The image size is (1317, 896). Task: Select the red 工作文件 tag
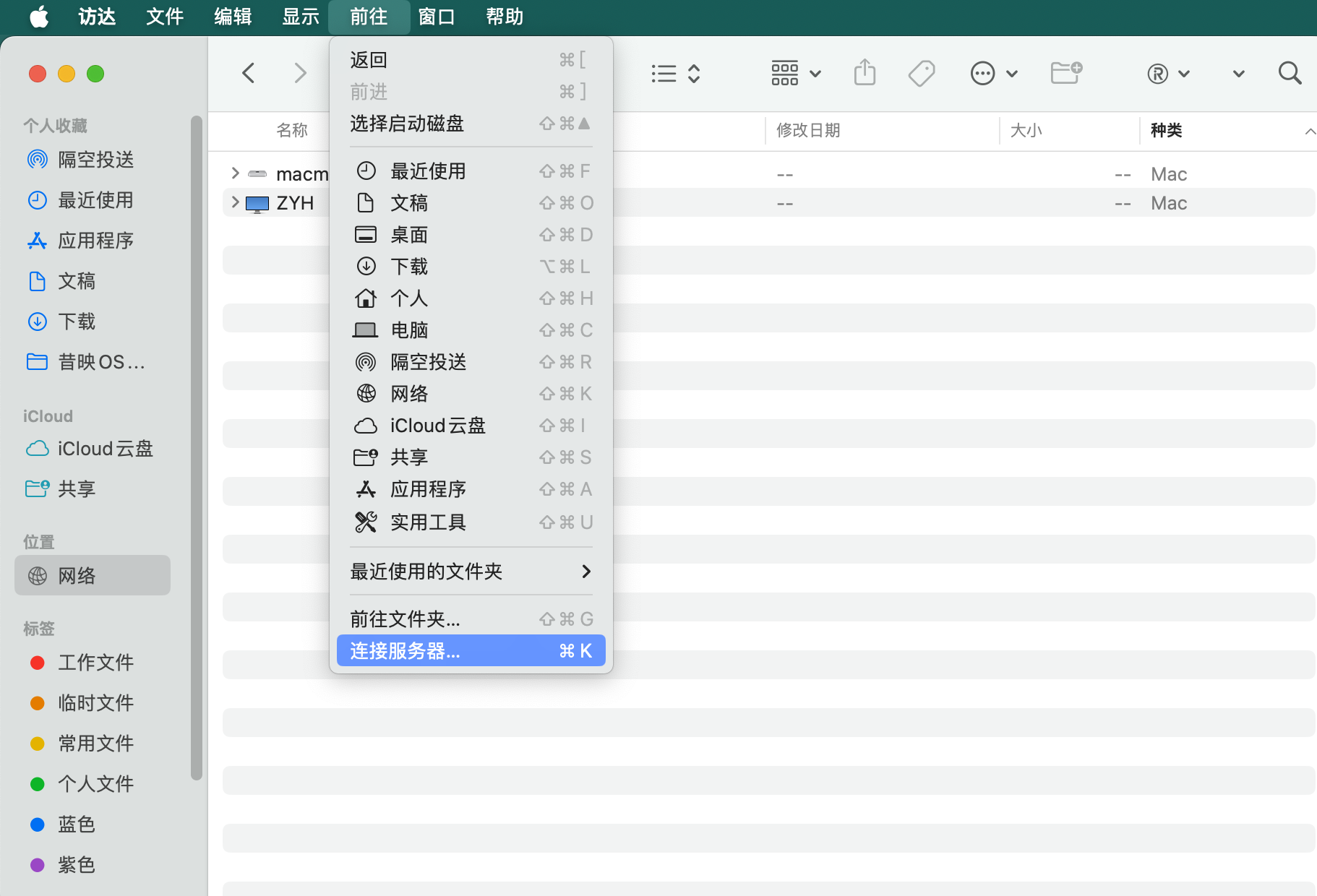(93, 663)
